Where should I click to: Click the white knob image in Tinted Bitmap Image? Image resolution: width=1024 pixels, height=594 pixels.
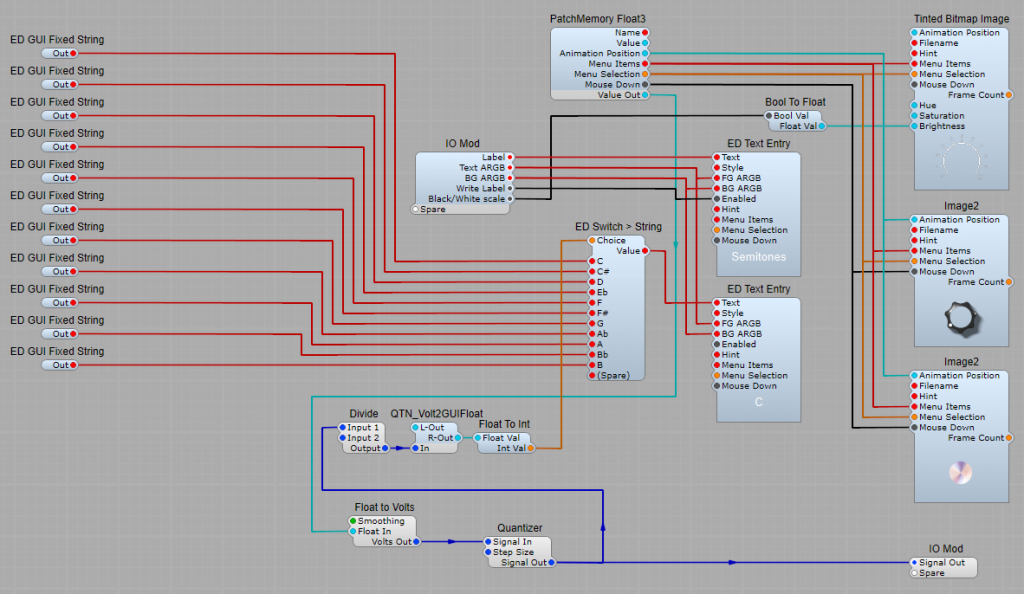pos(961,157)
